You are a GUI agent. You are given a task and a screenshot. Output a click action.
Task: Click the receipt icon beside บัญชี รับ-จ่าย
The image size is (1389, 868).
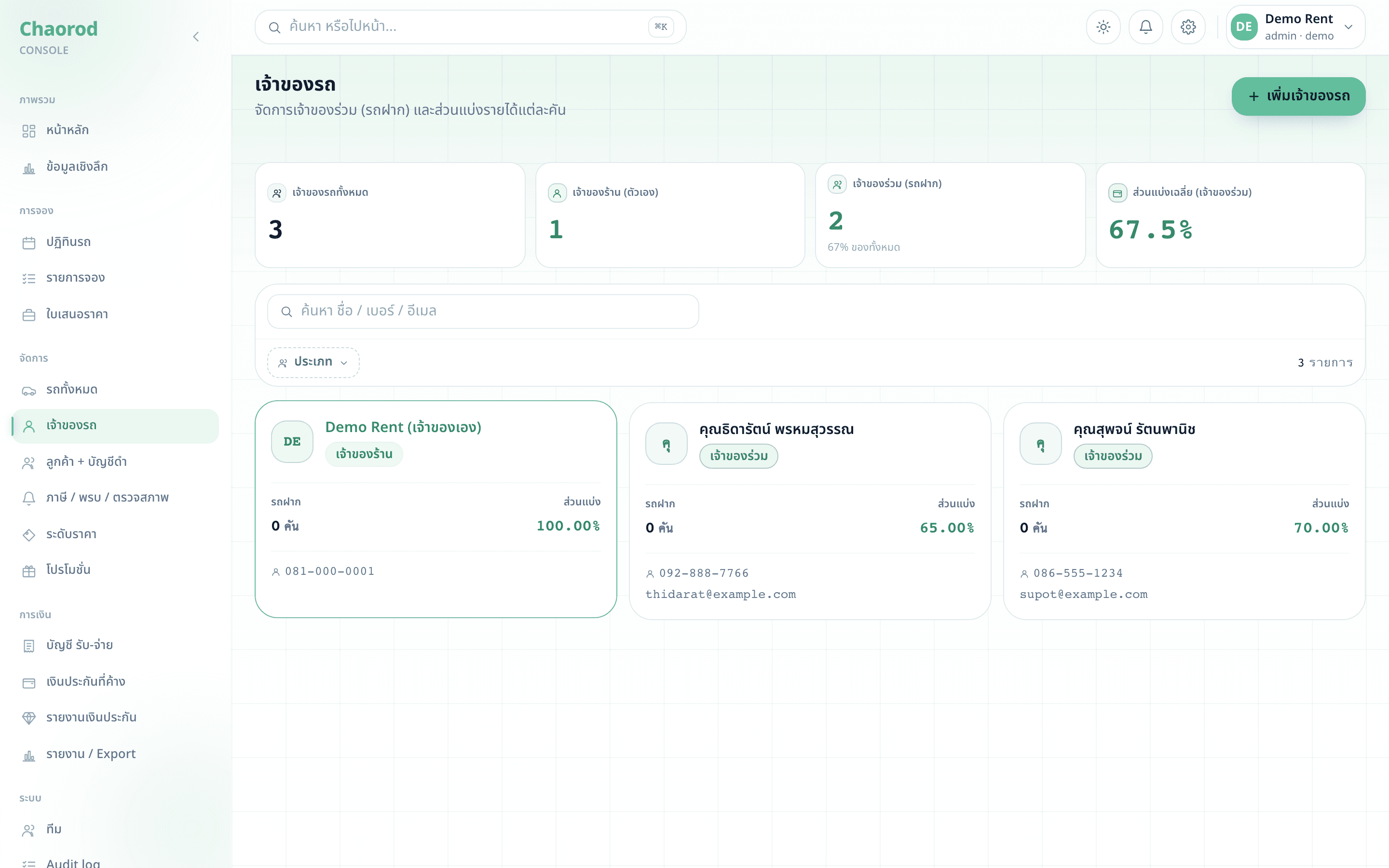(x=29, y=646)
